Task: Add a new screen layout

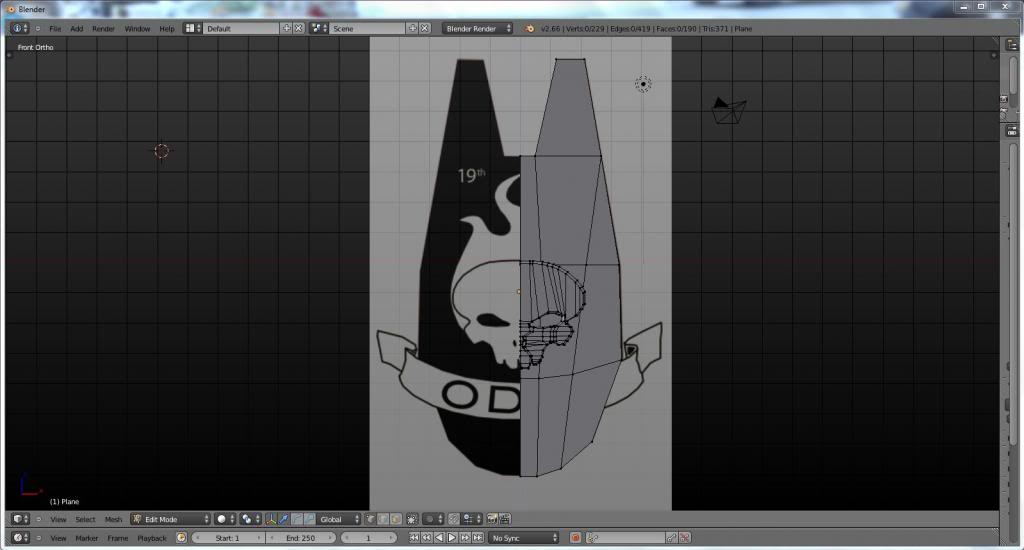Action: point(287,29)
